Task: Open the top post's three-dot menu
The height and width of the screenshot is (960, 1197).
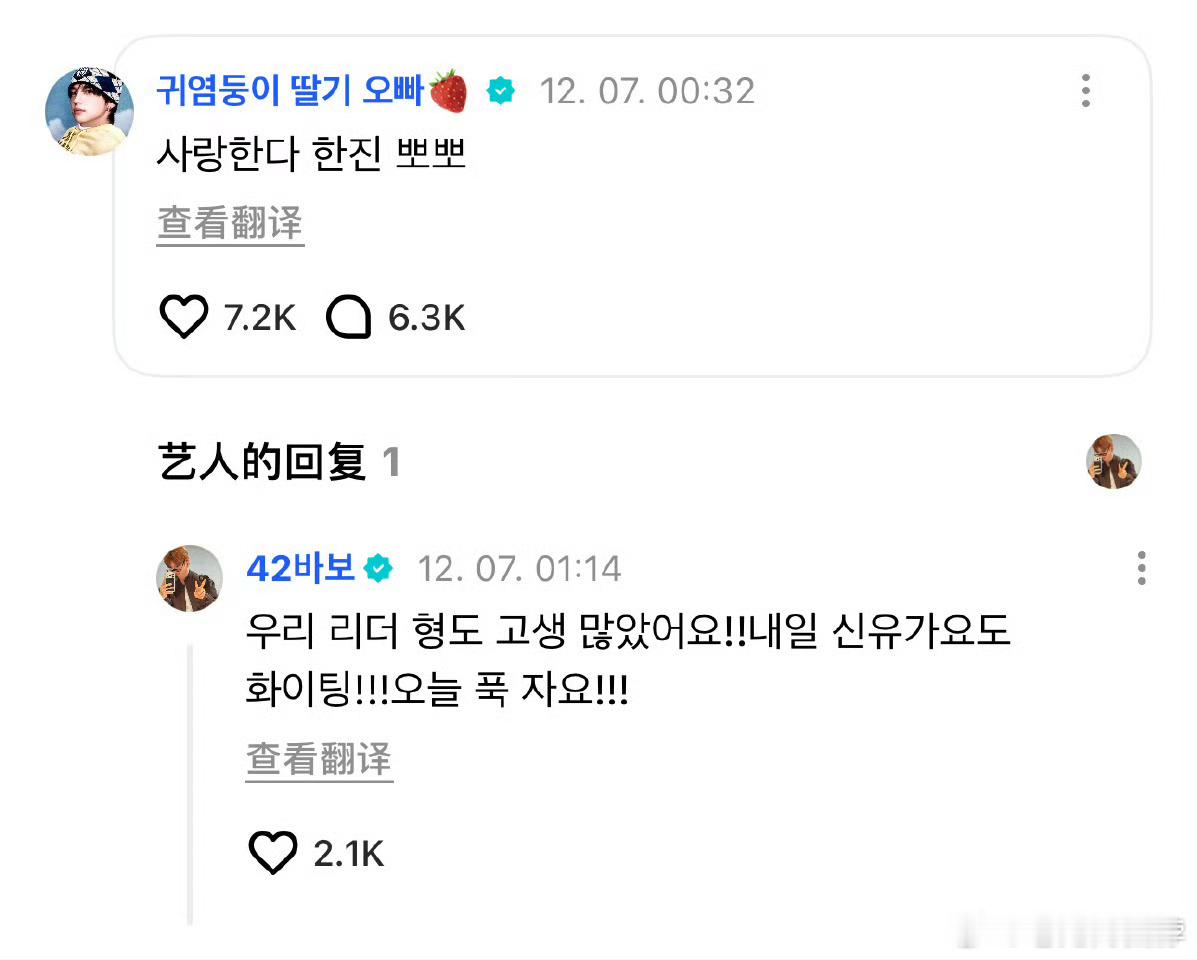Action: [x=1086, y=91]
